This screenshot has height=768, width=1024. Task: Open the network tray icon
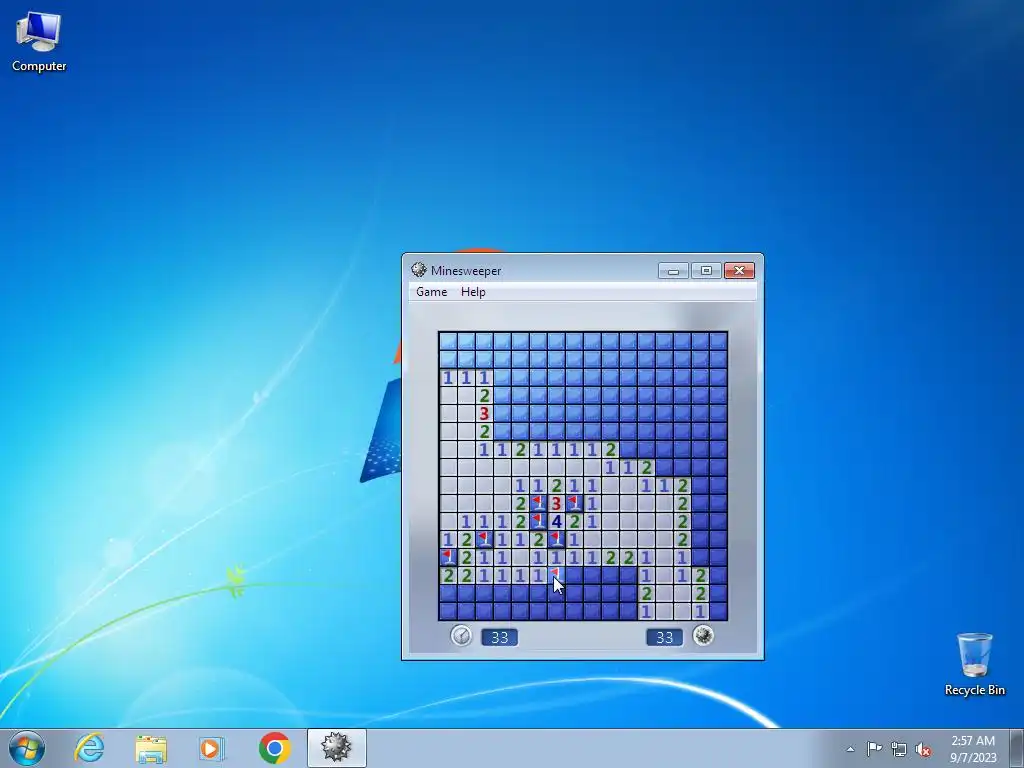(x=899, y=749)
